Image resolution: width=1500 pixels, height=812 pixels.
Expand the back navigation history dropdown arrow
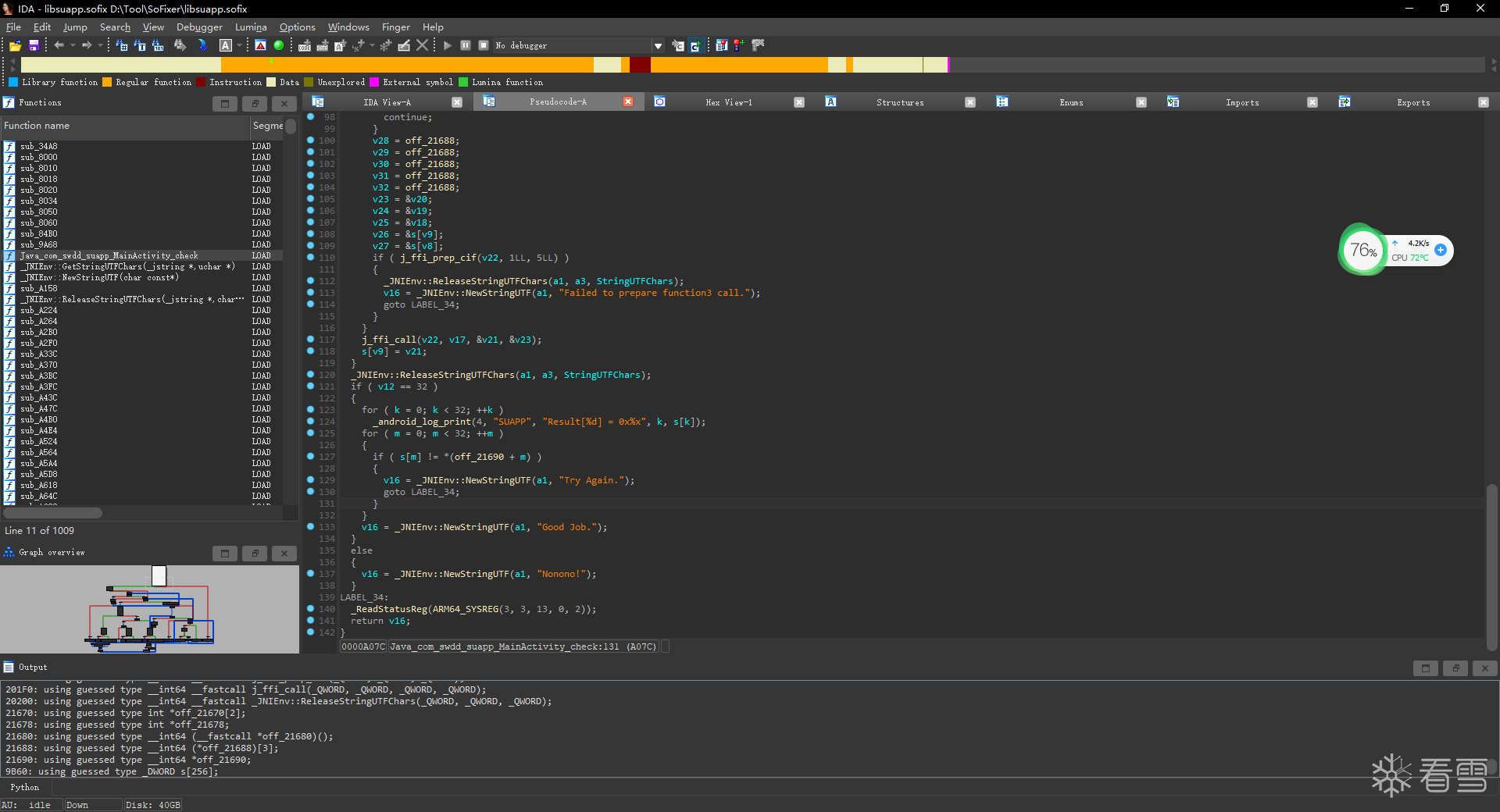point(73,45)
